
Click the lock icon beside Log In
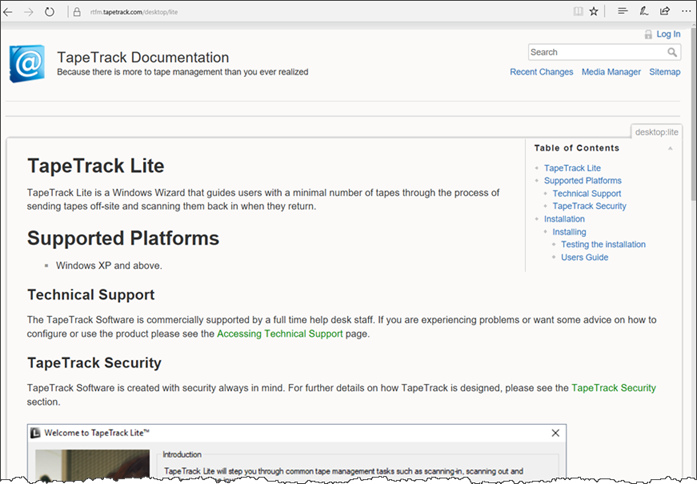[x=649, y=34]
